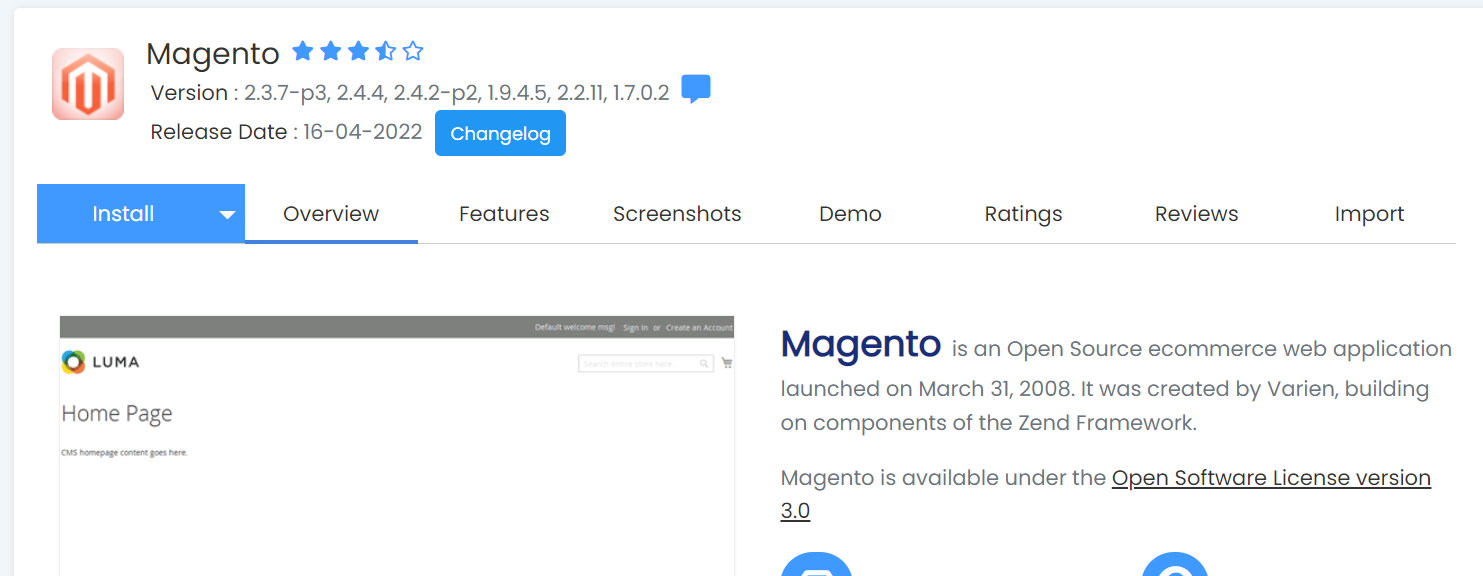
Task: Open the Import tab
Action: (1369, 214)
